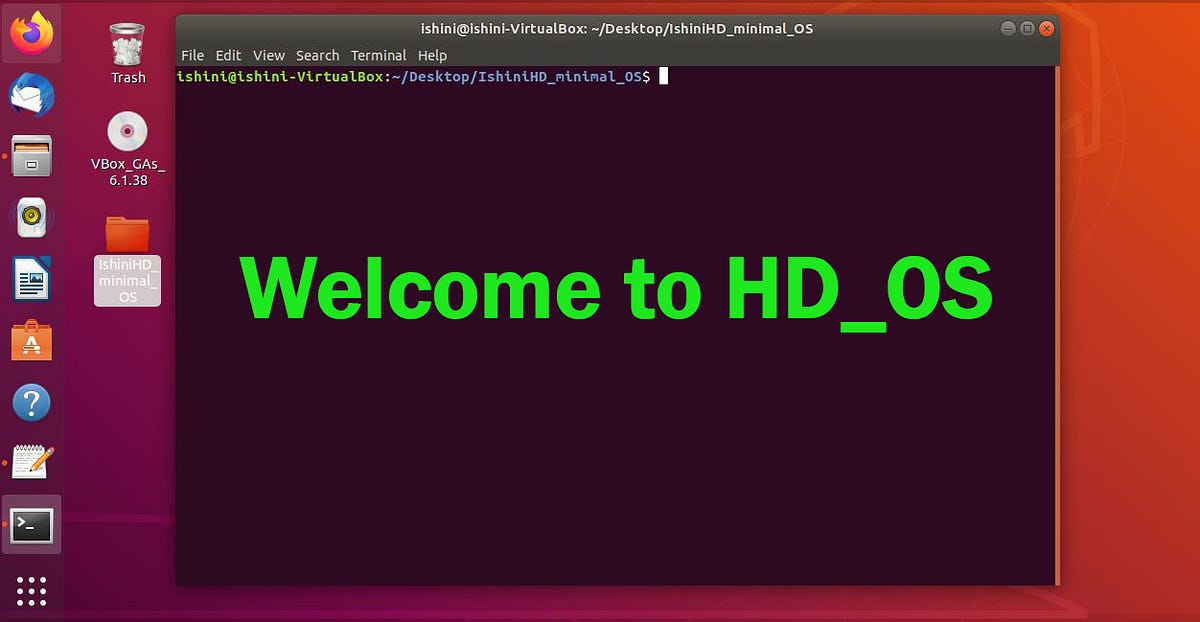The image size is (1200, 622).
Task: Open LibreOffice Writer from the dock
Action: 31,279
